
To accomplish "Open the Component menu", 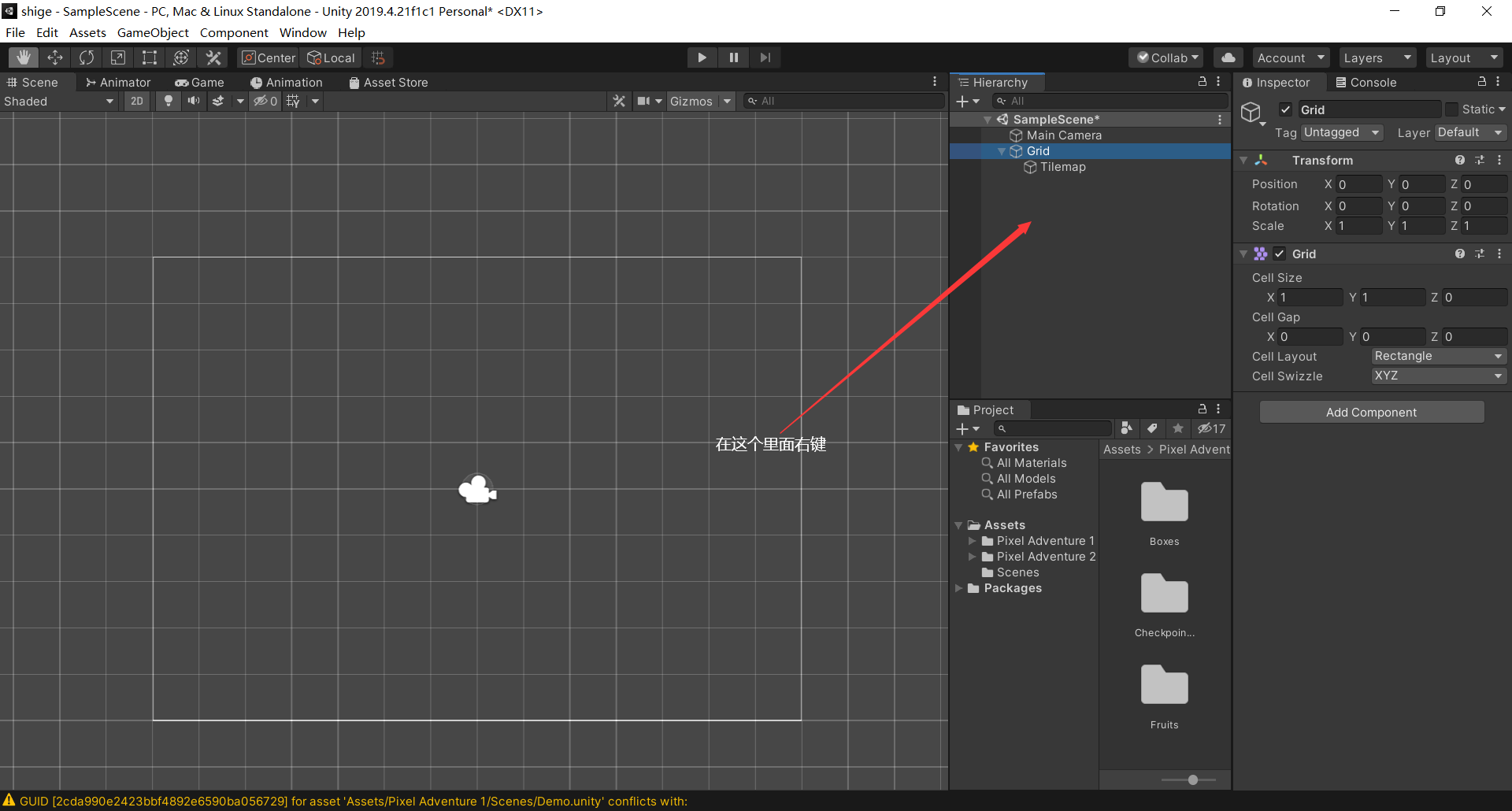I will [x=234, y=32].
